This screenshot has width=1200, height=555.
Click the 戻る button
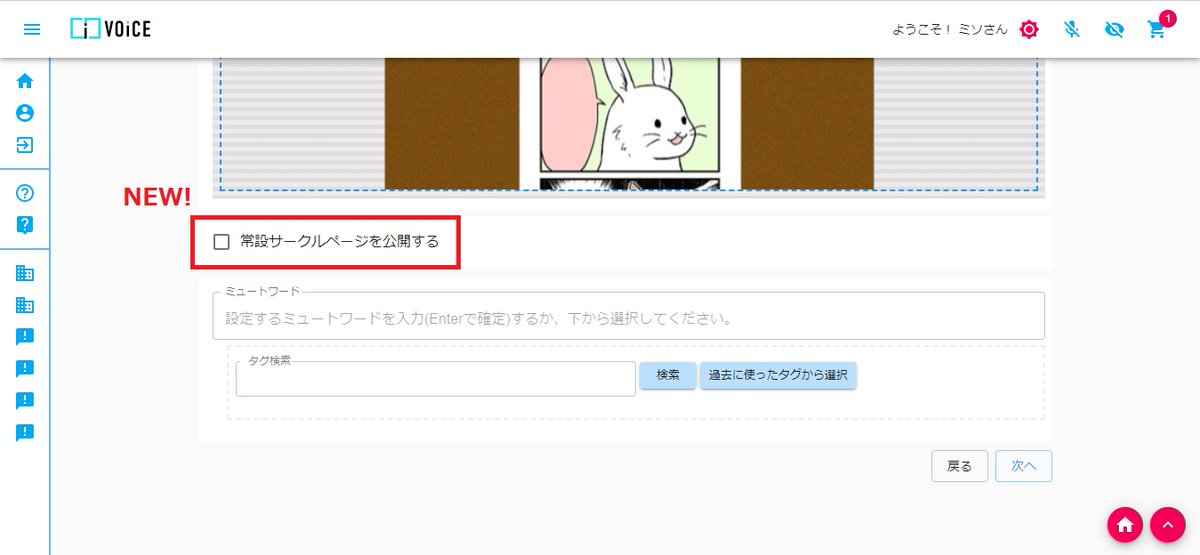pyautogui.click(x=960, y=466)
